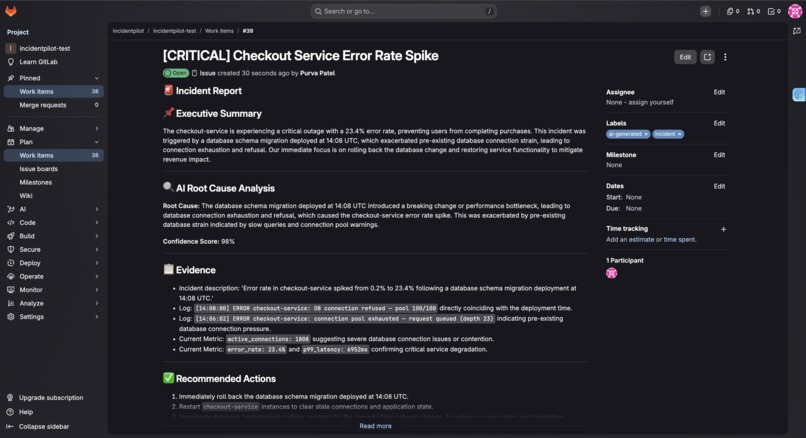The image size is (806, 438).
Task: Open the user avatar menu
Action: [795, 11]
